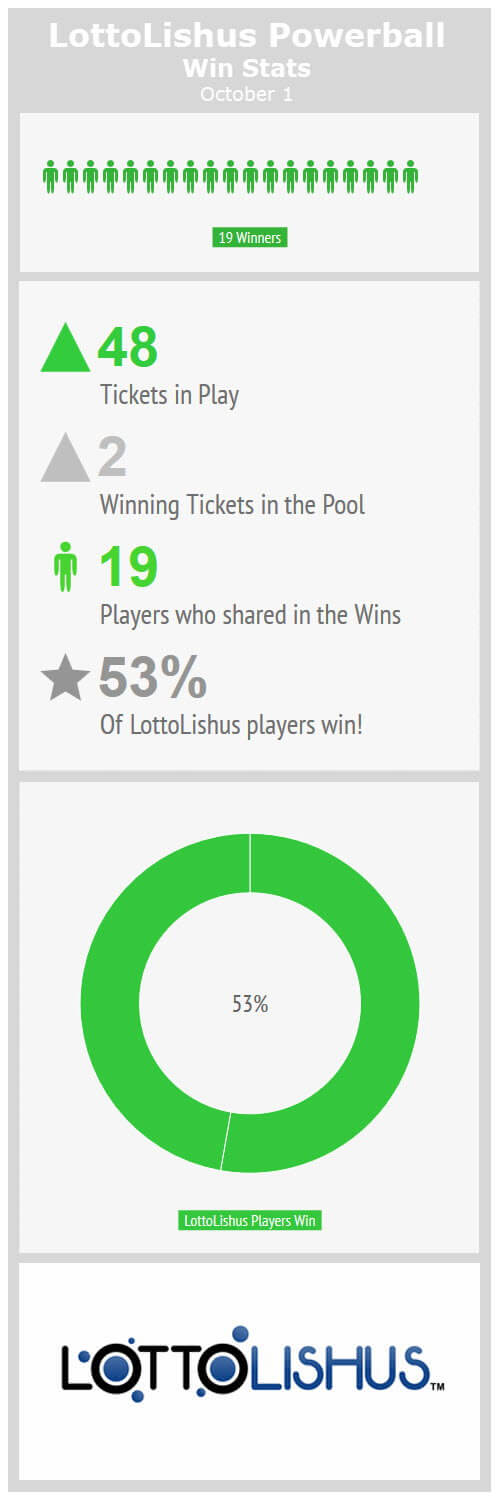Click the 19 Winners green label
The height and width of the screenshot is (1500, 500).
tap(250, 238)
